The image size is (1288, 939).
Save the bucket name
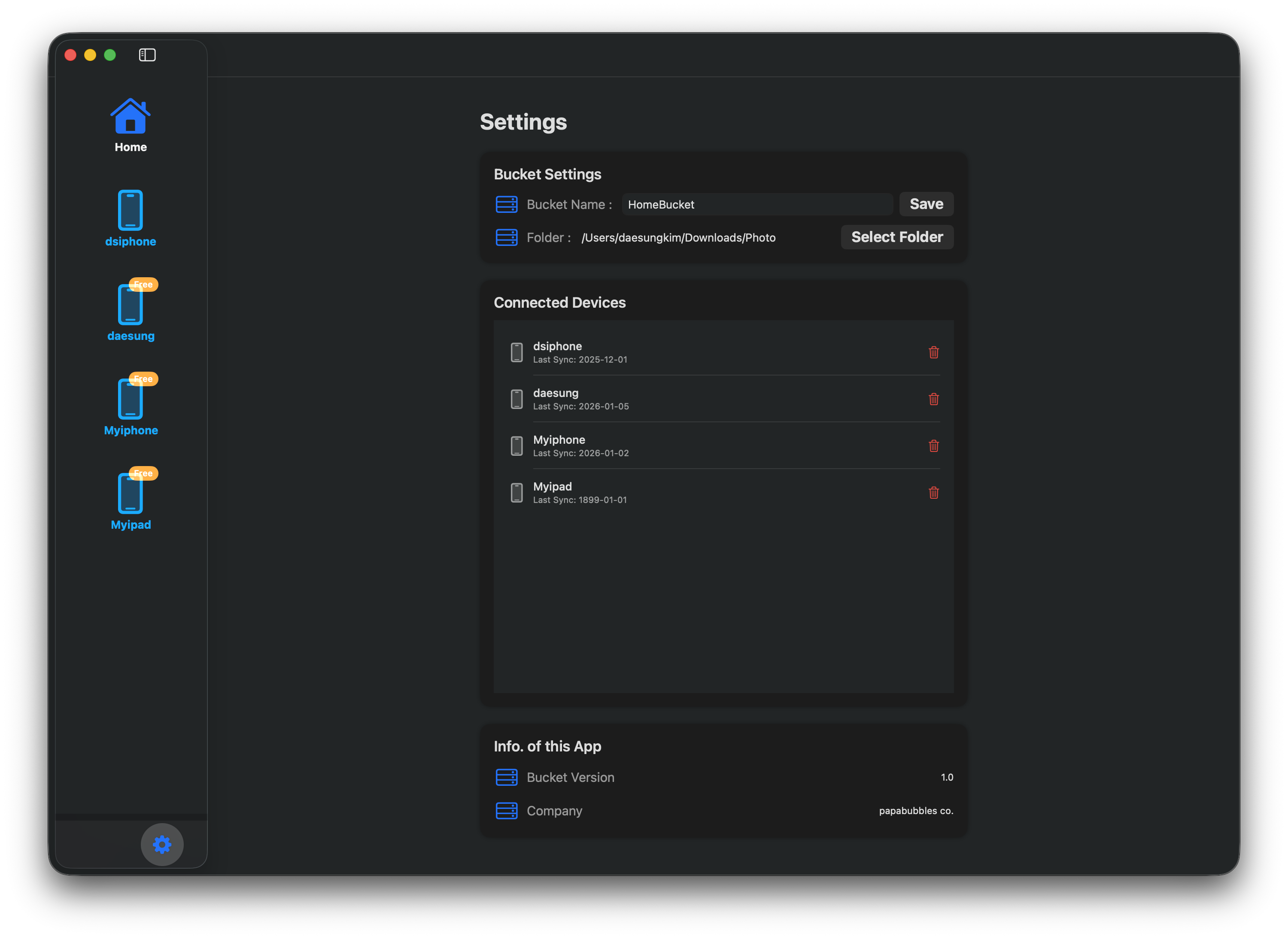pos(926,204)
